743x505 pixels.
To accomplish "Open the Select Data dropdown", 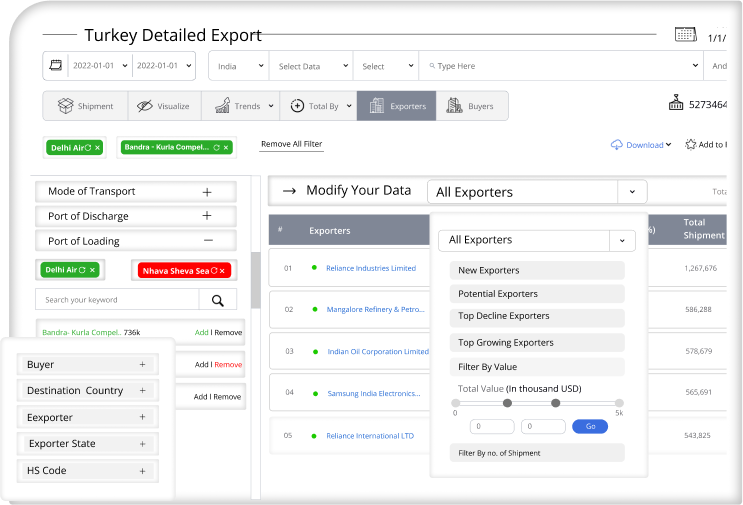I will 310,66.
